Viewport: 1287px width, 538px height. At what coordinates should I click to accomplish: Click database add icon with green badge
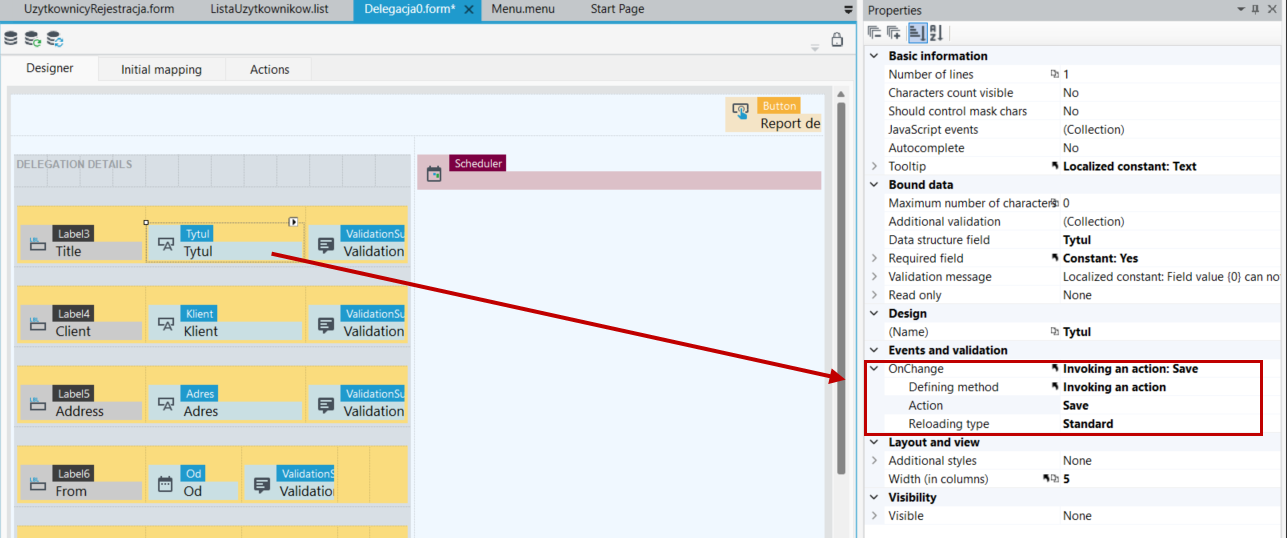point(33,39)
